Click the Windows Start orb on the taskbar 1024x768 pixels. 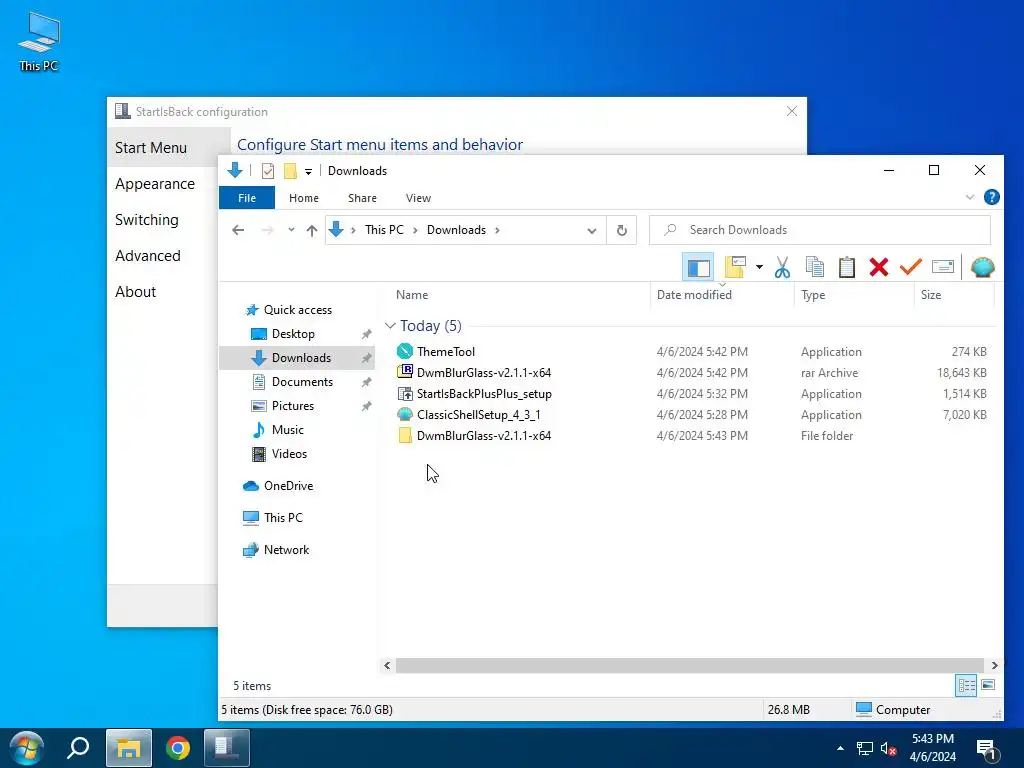[27, 748]
